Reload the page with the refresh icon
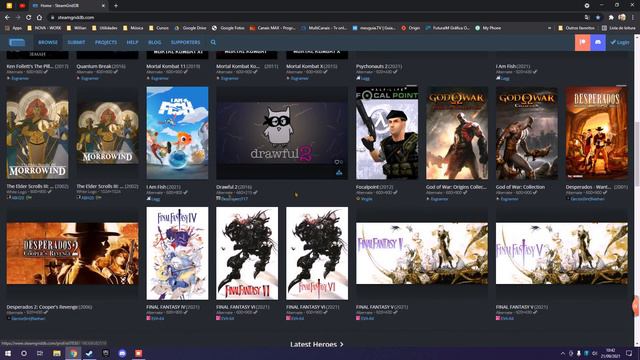 point(29,18)
